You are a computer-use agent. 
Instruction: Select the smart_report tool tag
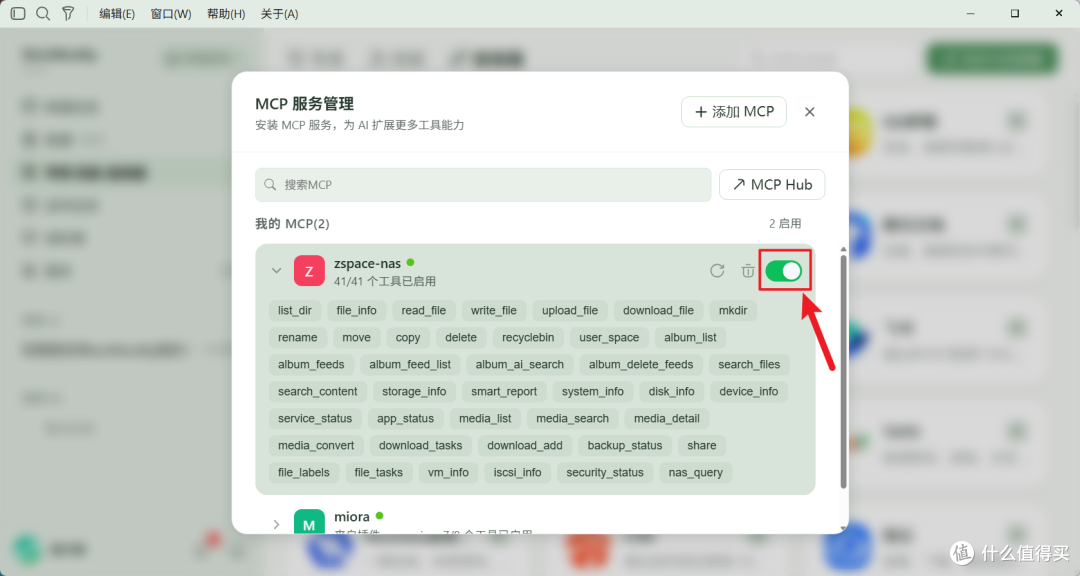504,391
